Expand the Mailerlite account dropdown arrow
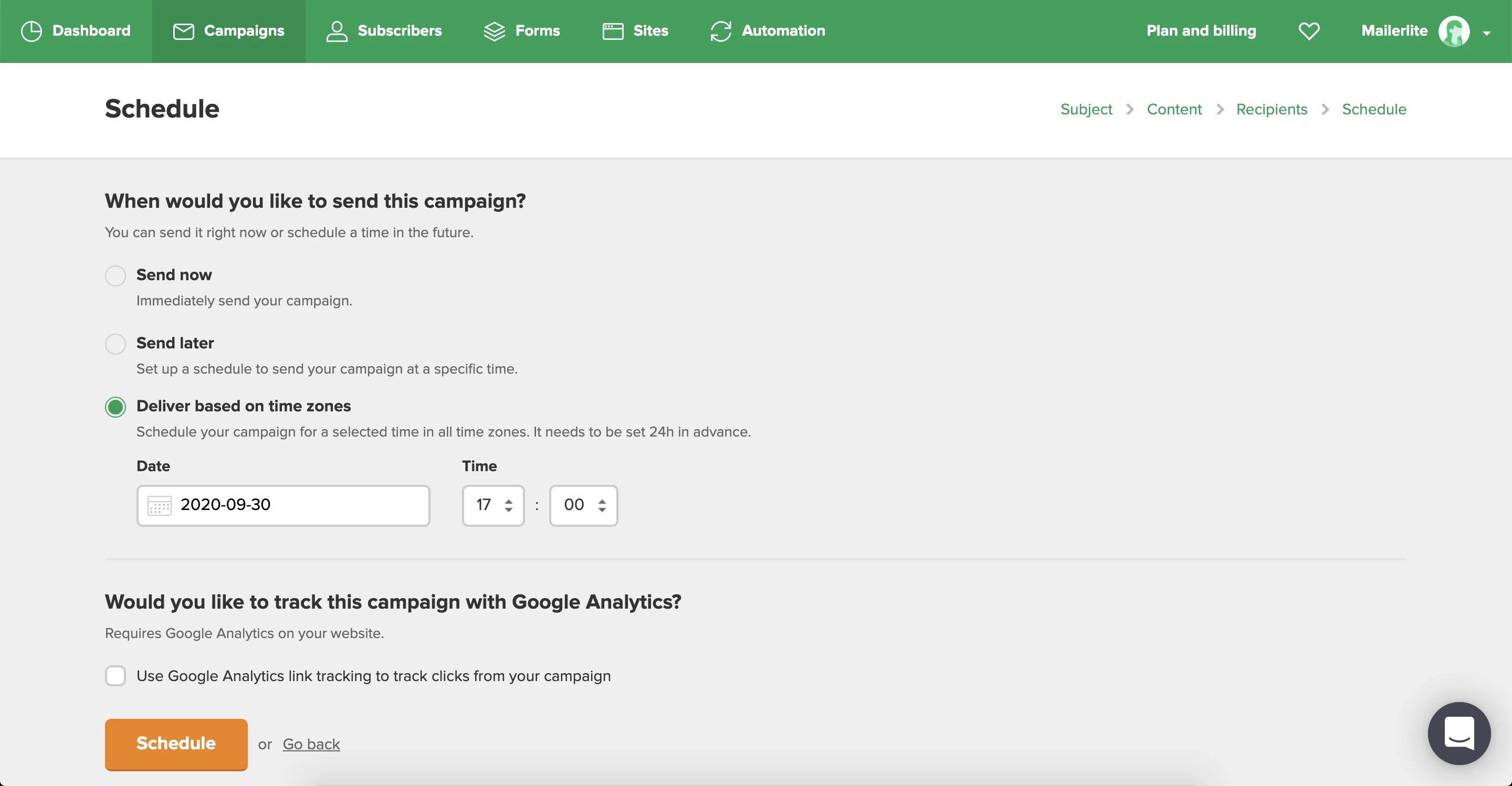The width and height of the screenshot is (1512, 786). [1487, 33]
